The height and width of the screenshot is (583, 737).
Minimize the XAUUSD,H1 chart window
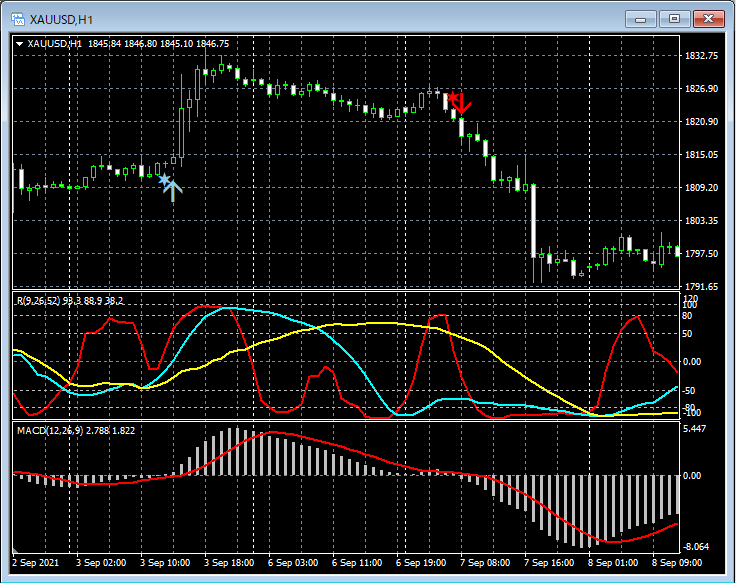click(x=639, y=18)
